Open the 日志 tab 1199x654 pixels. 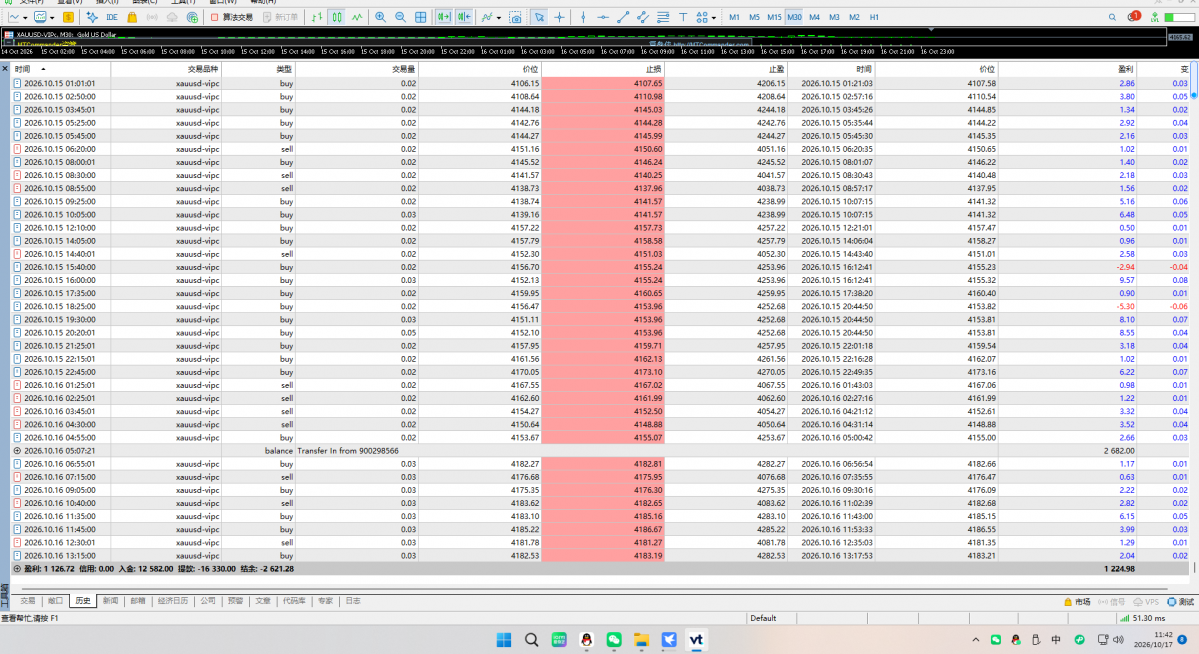pos(353,601)
